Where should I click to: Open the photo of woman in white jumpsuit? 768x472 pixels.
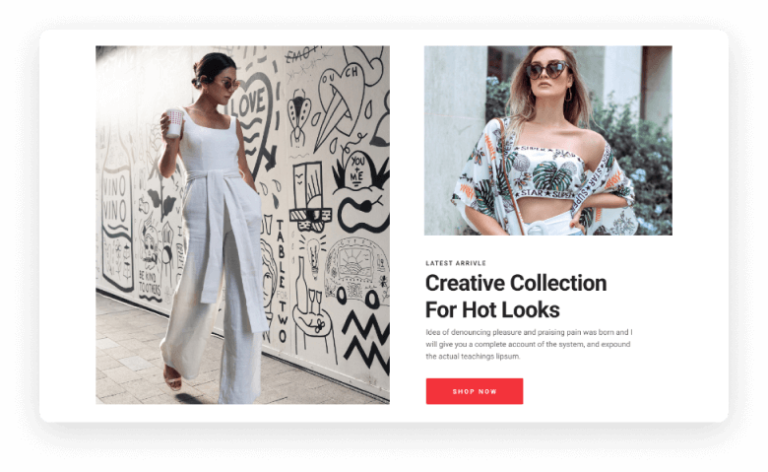(242, 225)
